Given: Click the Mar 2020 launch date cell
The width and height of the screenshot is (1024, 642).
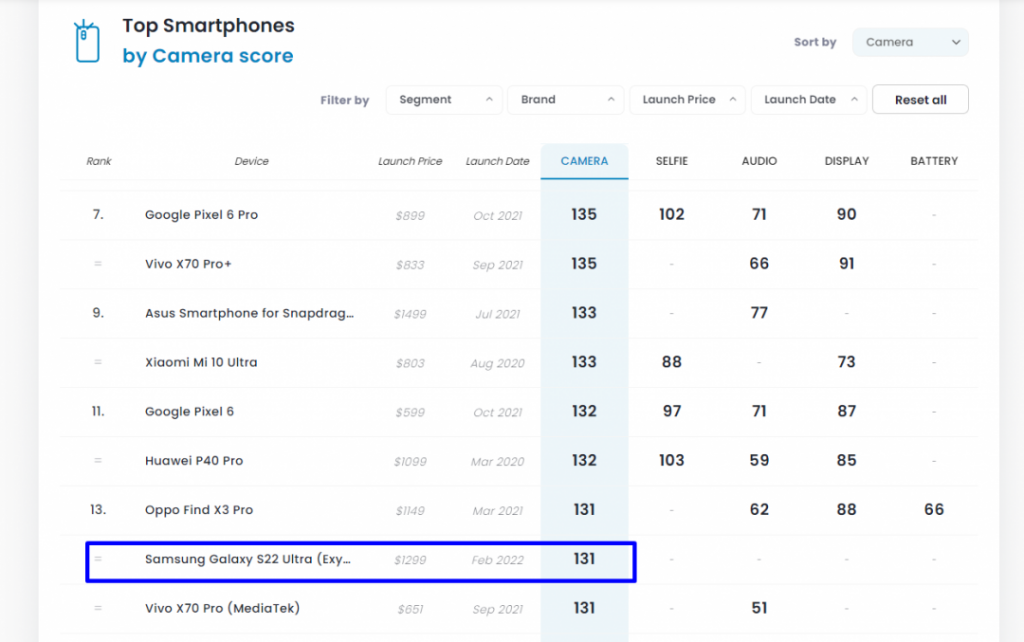Looking at the screenshot, I should pos(498,462).
